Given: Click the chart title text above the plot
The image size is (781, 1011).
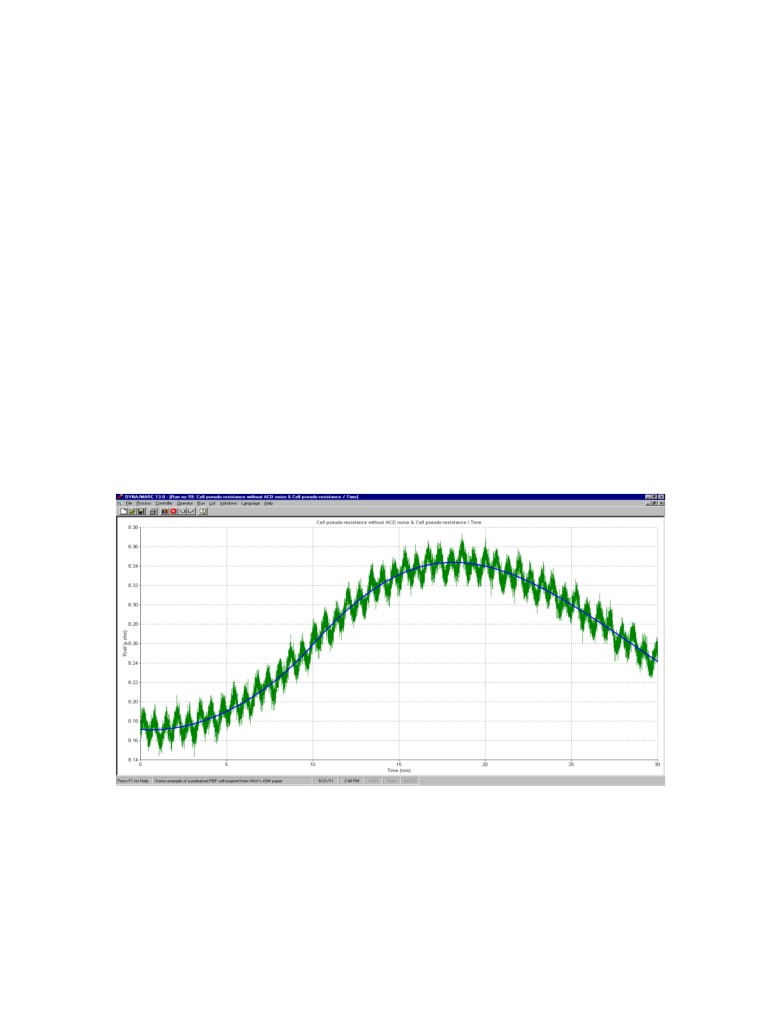Looking at the screenshot, I should click(x=399, y=522).
